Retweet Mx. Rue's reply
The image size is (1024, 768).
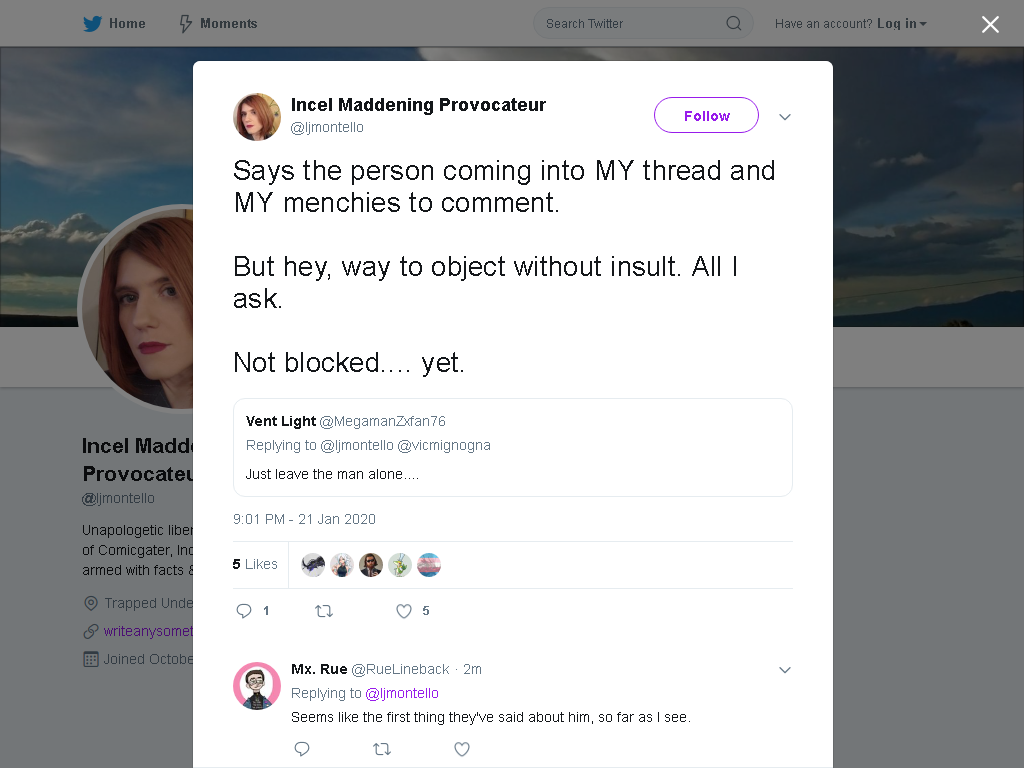[x=382, y=748]
